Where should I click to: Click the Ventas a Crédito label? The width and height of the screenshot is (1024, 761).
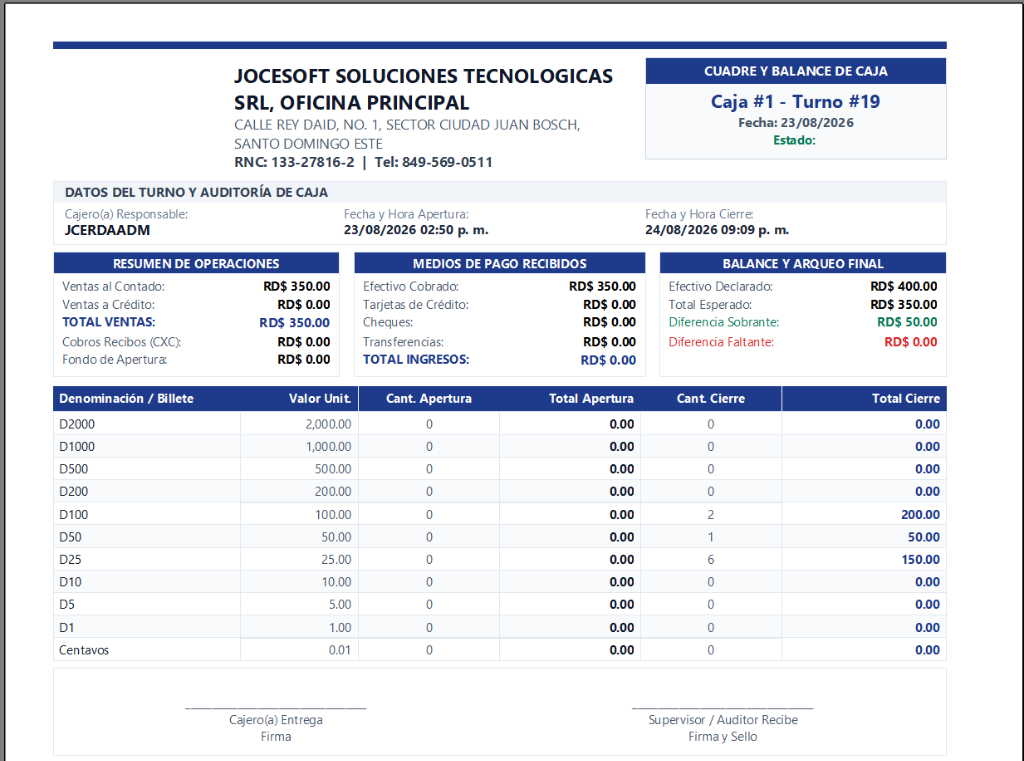coord(108,304)
